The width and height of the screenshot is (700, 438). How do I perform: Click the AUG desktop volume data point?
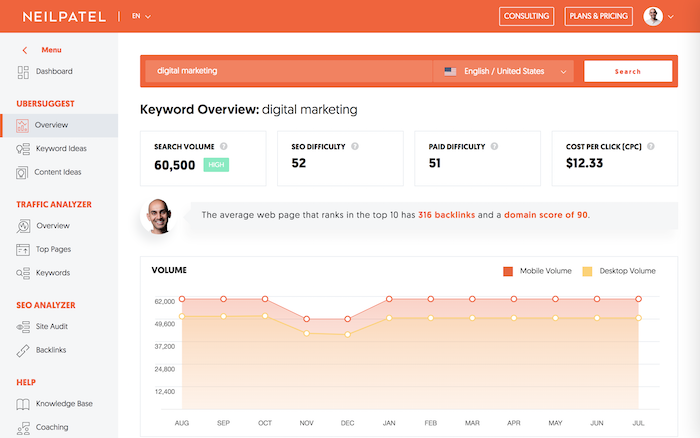[182, 317]
